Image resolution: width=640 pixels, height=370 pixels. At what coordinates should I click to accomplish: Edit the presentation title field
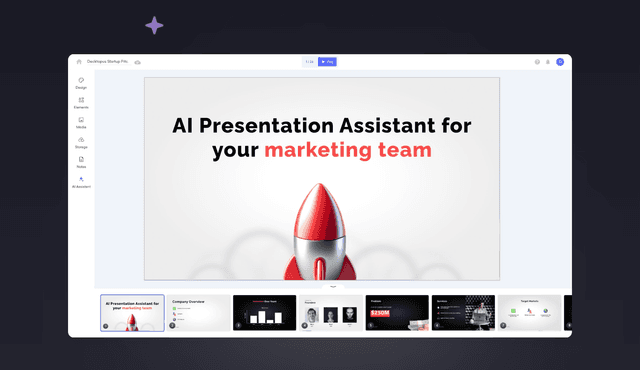(107, 62)
